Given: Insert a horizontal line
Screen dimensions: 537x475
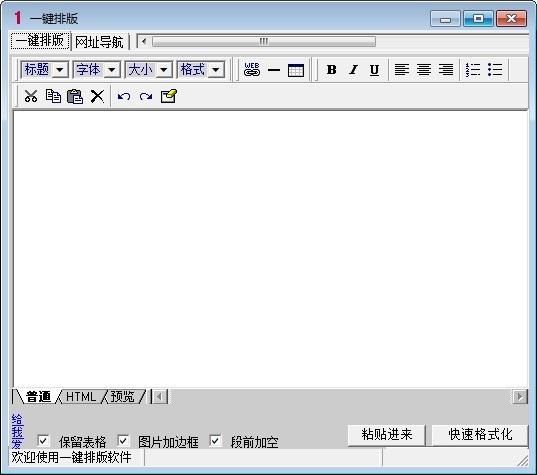Looking at the screenshot, I should tap(274, 70).
